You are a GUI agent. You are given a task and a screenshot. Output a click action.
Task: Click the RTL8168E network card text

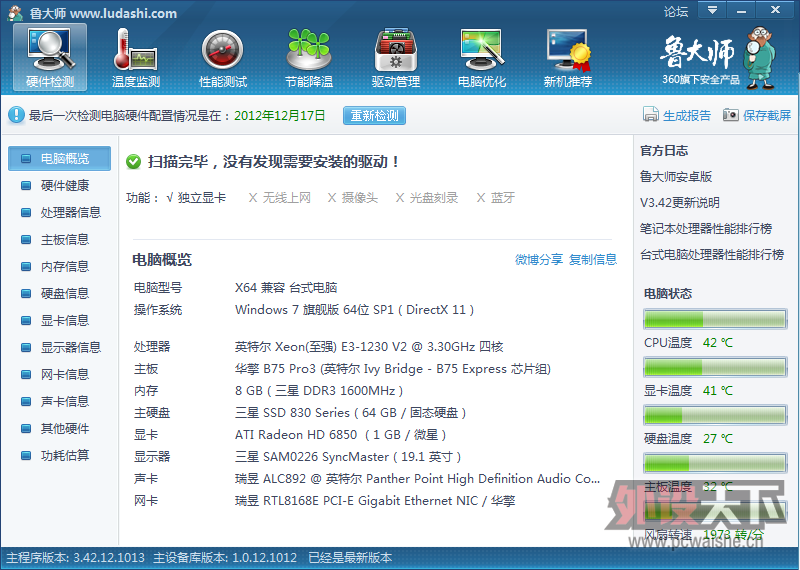click(375, 501)
